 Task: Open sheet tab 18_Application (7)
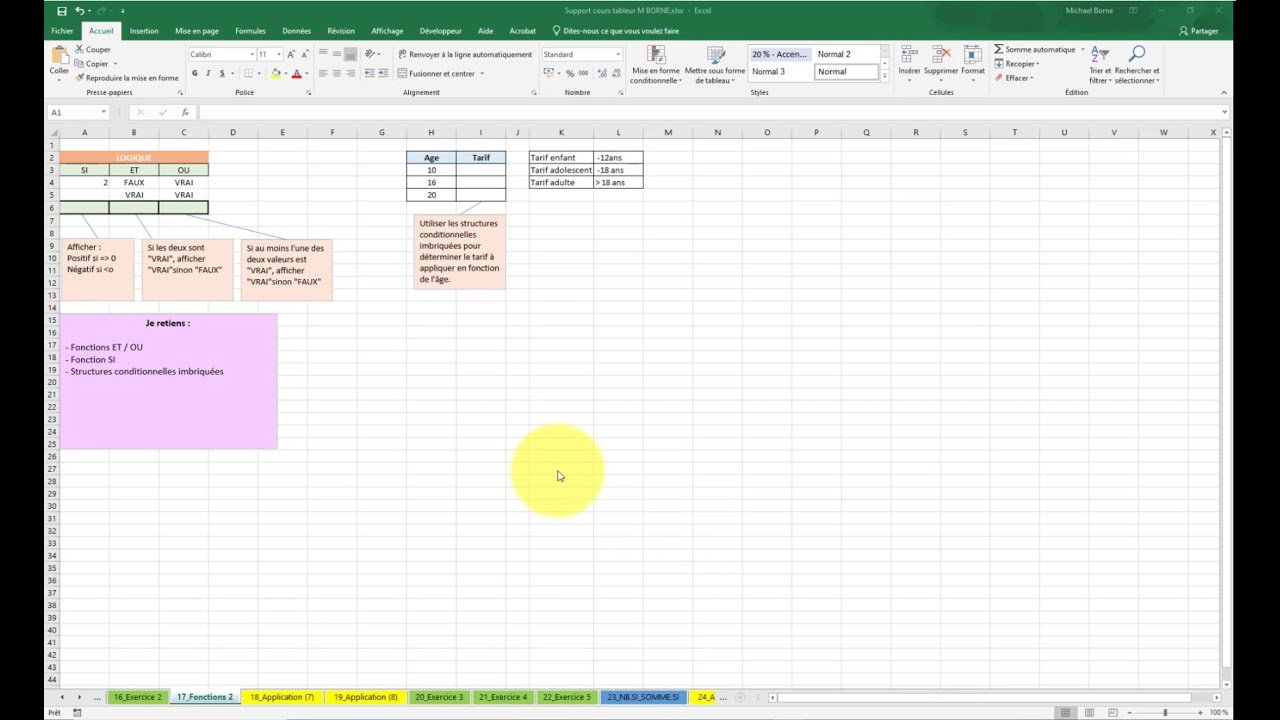(282, 697)
